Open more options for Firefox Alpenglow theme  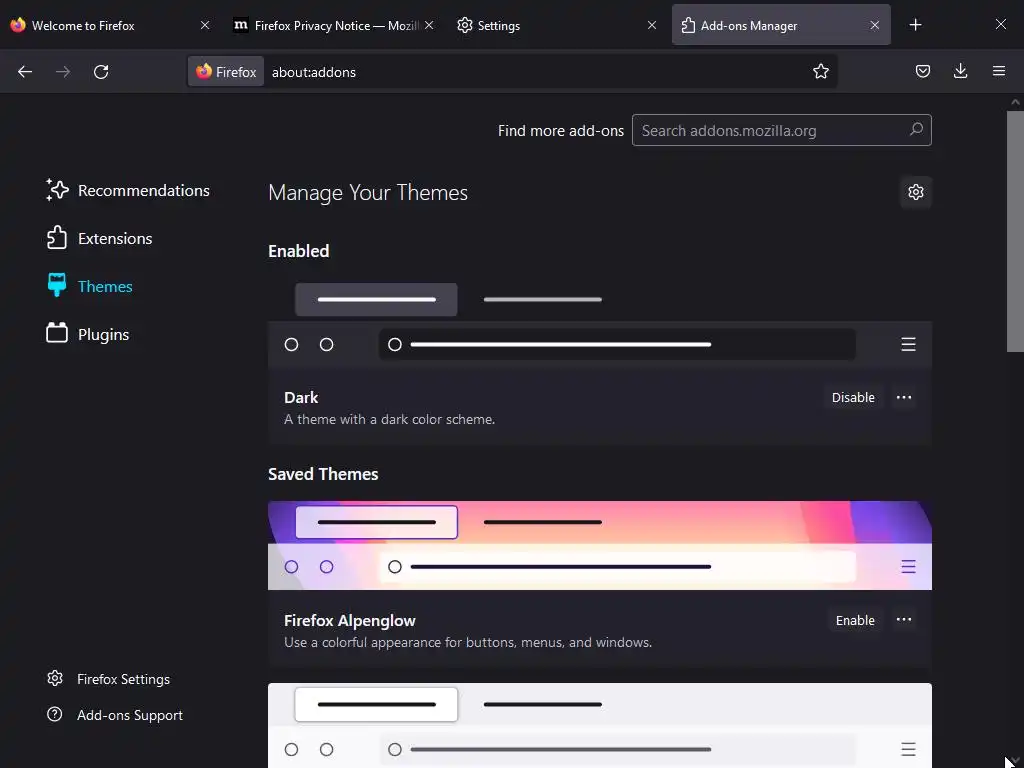click(x=904, y=620)
